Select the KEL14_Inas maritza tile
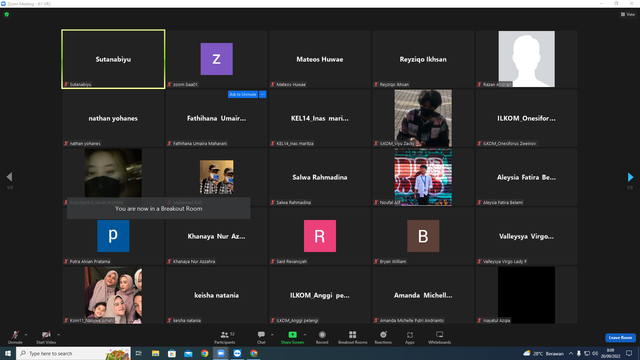 (x=320, y=118)
